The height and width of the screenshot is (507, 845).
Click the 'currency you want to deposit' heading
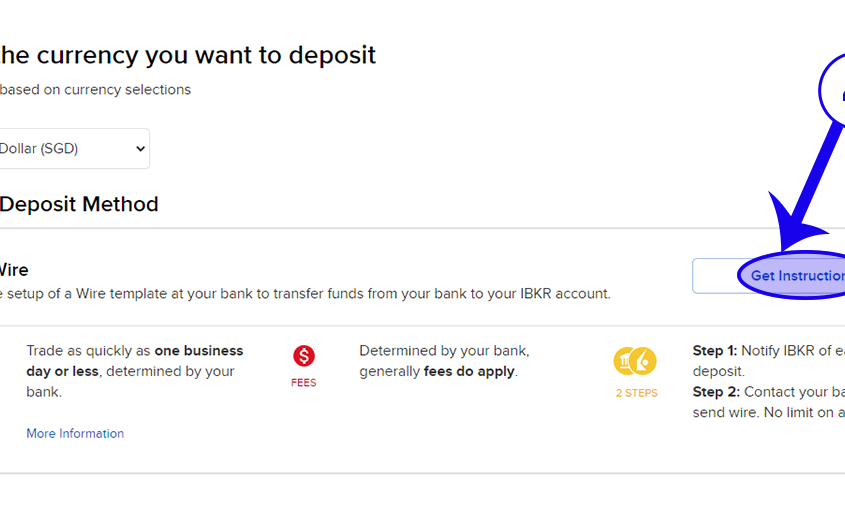coord(188,54)
